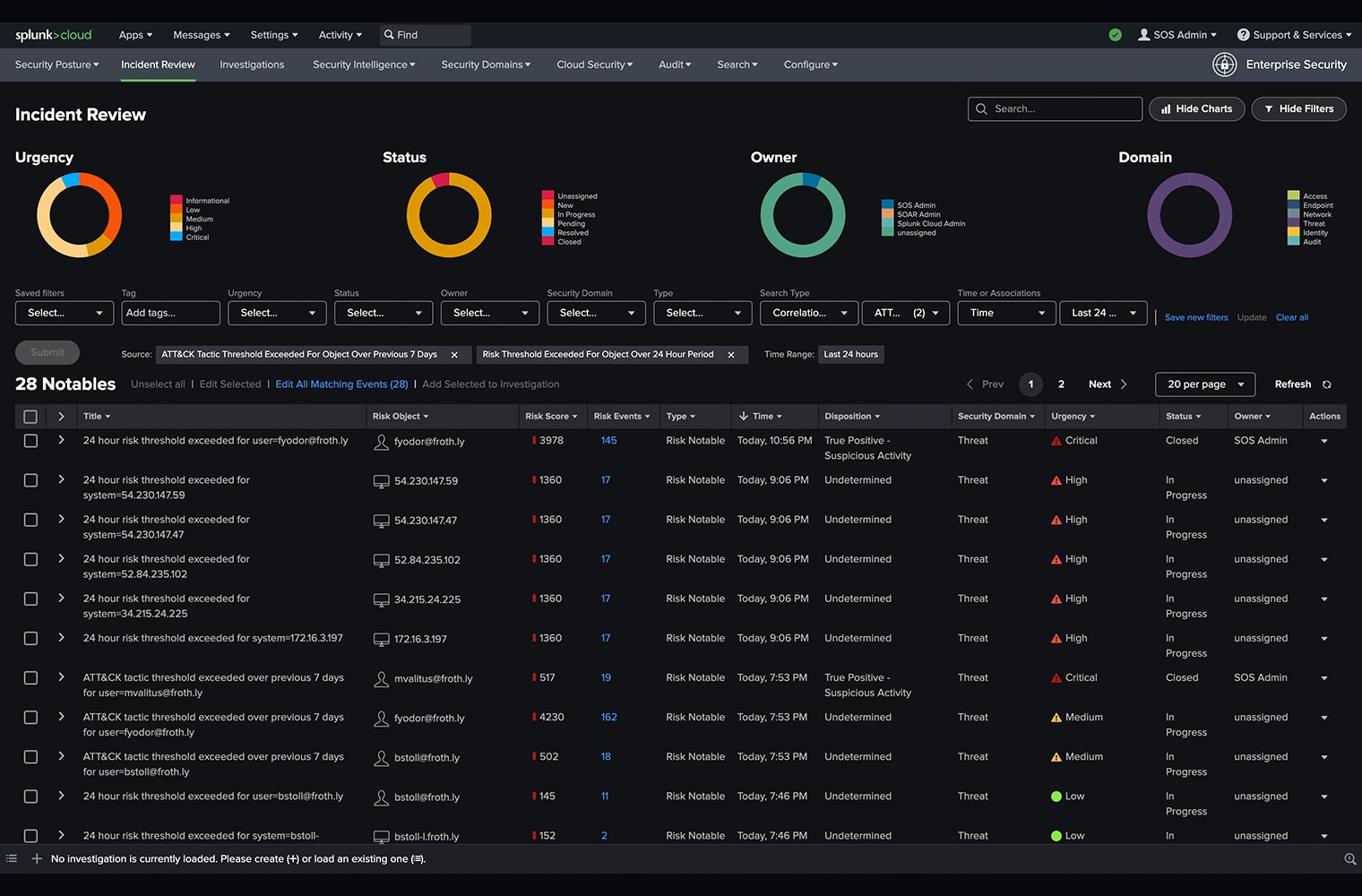Viewport: 1362px width, 896px height.
Task: Create new investigation with plus icon
Action: (37, 858)
